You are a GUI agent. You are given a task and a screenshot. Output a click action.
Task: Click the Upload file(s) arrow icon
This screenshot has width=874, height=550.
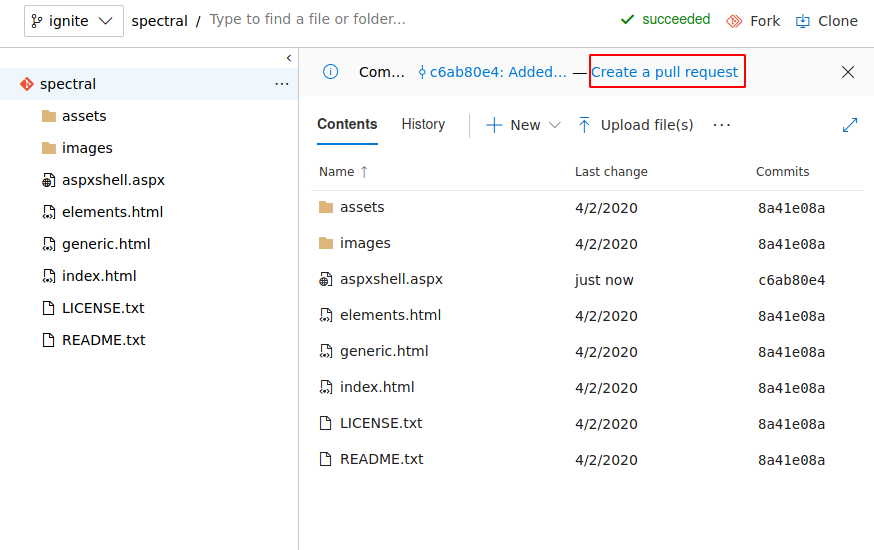coord(584,125)
